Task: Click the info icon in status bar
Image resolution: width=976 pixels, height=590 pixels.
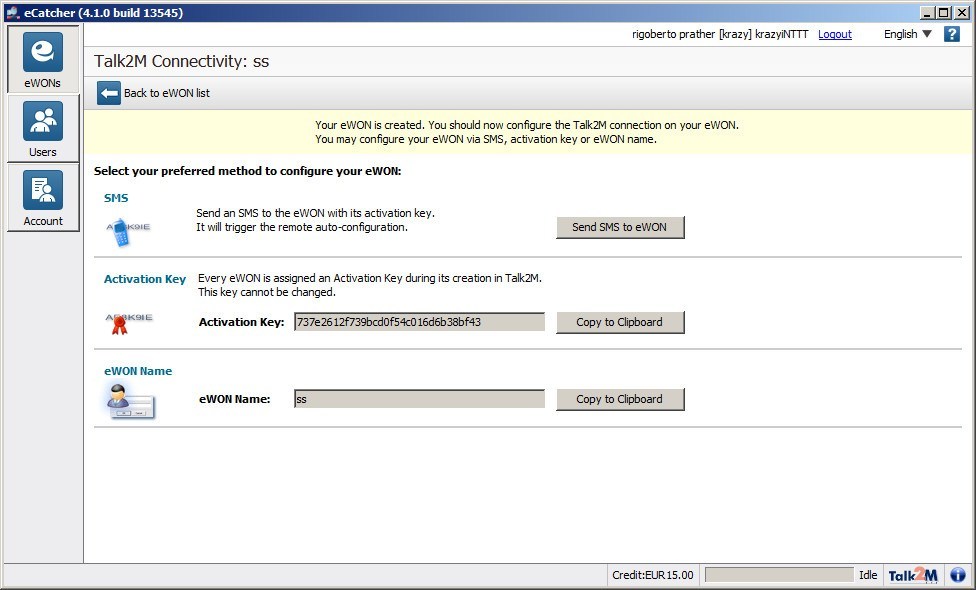Action: (958, 575)
